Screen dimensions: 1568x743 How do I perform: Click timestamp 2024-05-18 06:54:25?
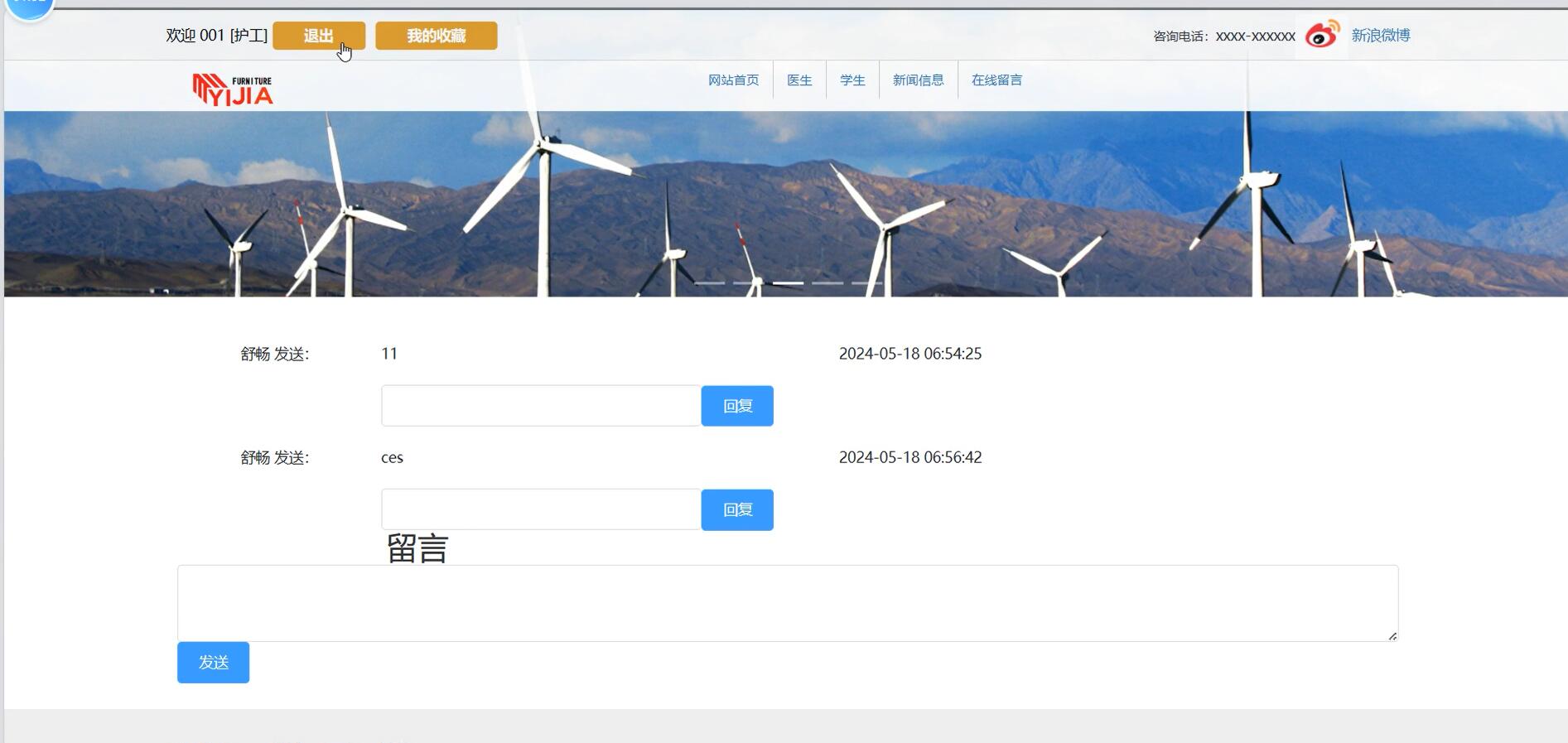(910, 354)
